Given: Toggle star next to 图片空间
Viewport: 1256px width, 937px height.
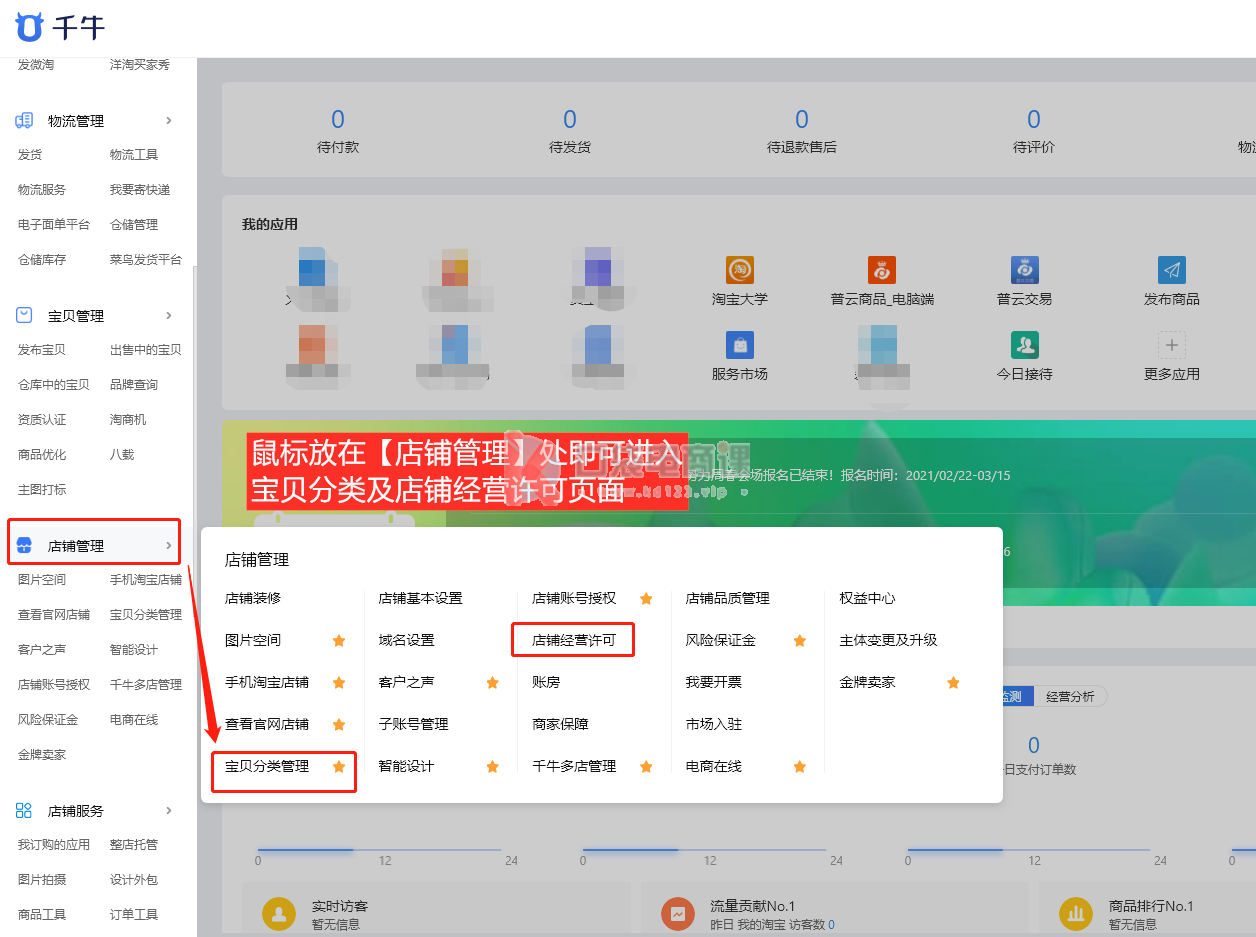Looking at the screenshot, I should [339, 640].
